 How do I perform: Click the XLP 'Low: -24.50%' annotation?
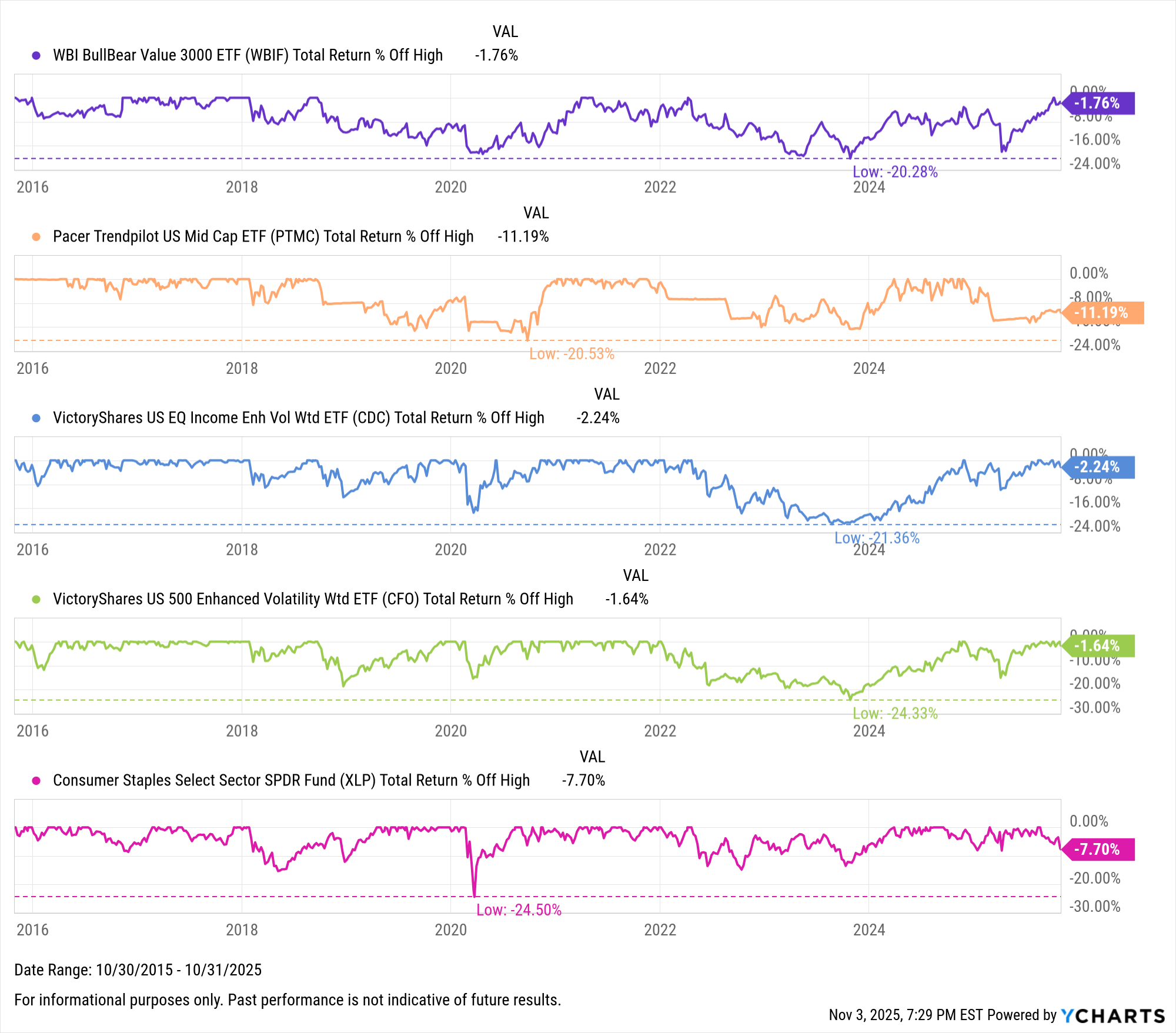pyautogui.click(x=519, y=910)
